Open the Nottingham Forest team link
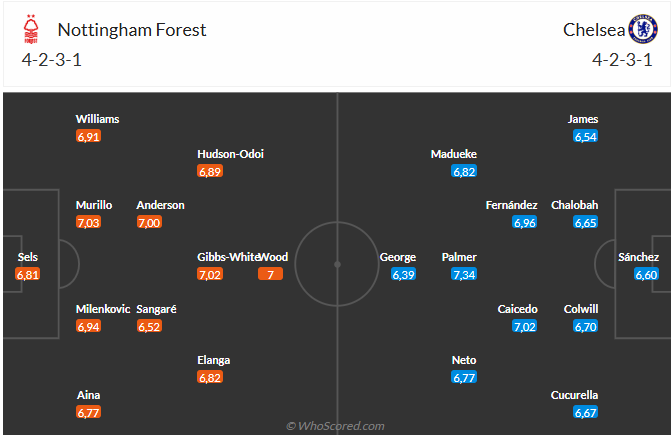Image resolution: width=672 pixels, height=435 pixels. pyautogui.click(x=132, y=29)
